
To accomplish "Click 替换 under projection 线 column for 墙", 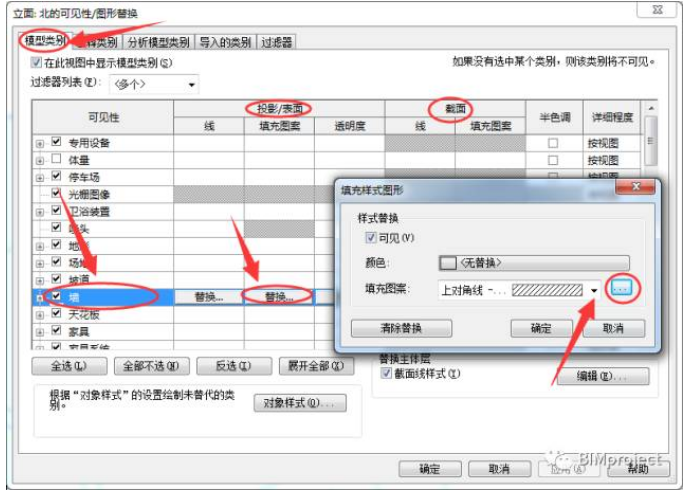I will coord(209,297).
